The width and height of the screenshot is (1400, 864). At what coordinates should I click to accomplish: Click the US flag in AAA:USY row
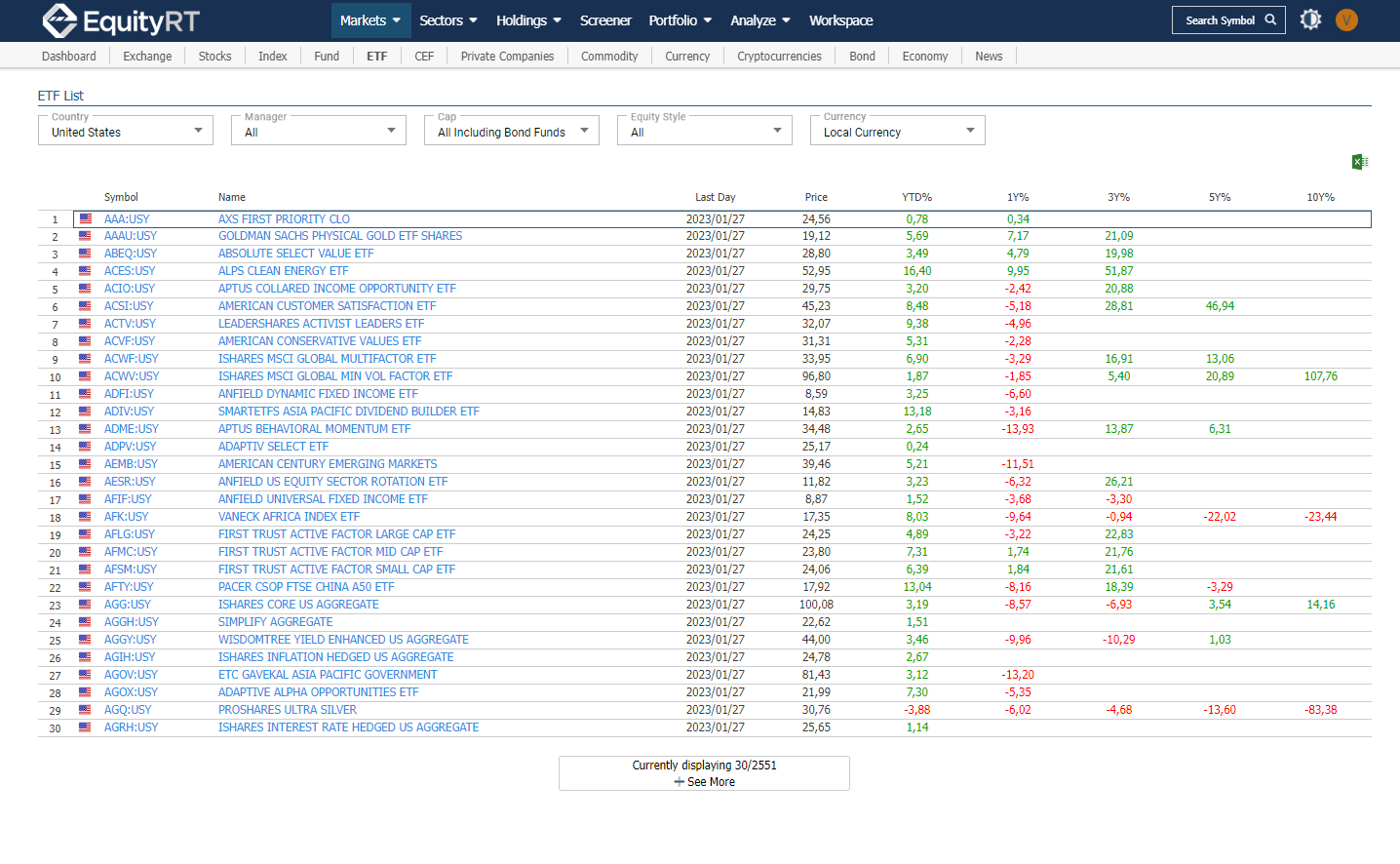[x=86, y=219]
